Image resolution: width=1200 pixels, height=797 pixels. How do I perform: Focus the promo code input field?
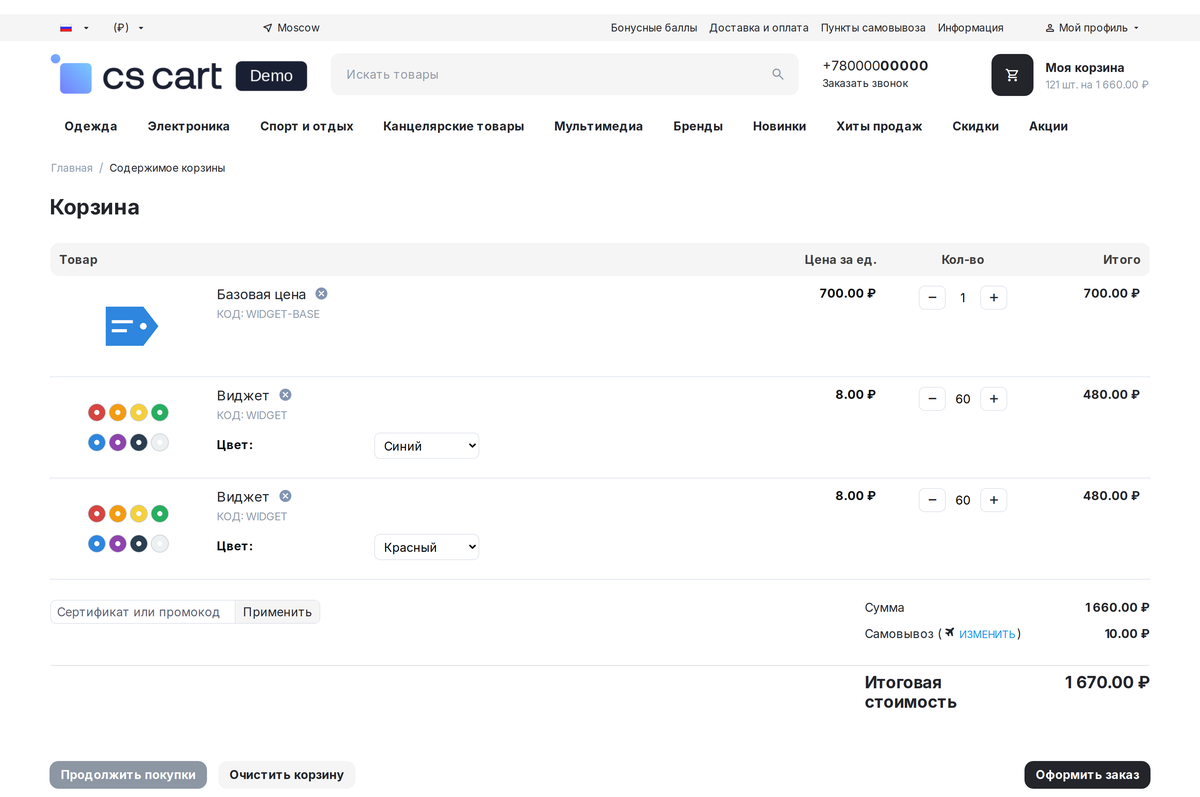click(x=143, y=612)
